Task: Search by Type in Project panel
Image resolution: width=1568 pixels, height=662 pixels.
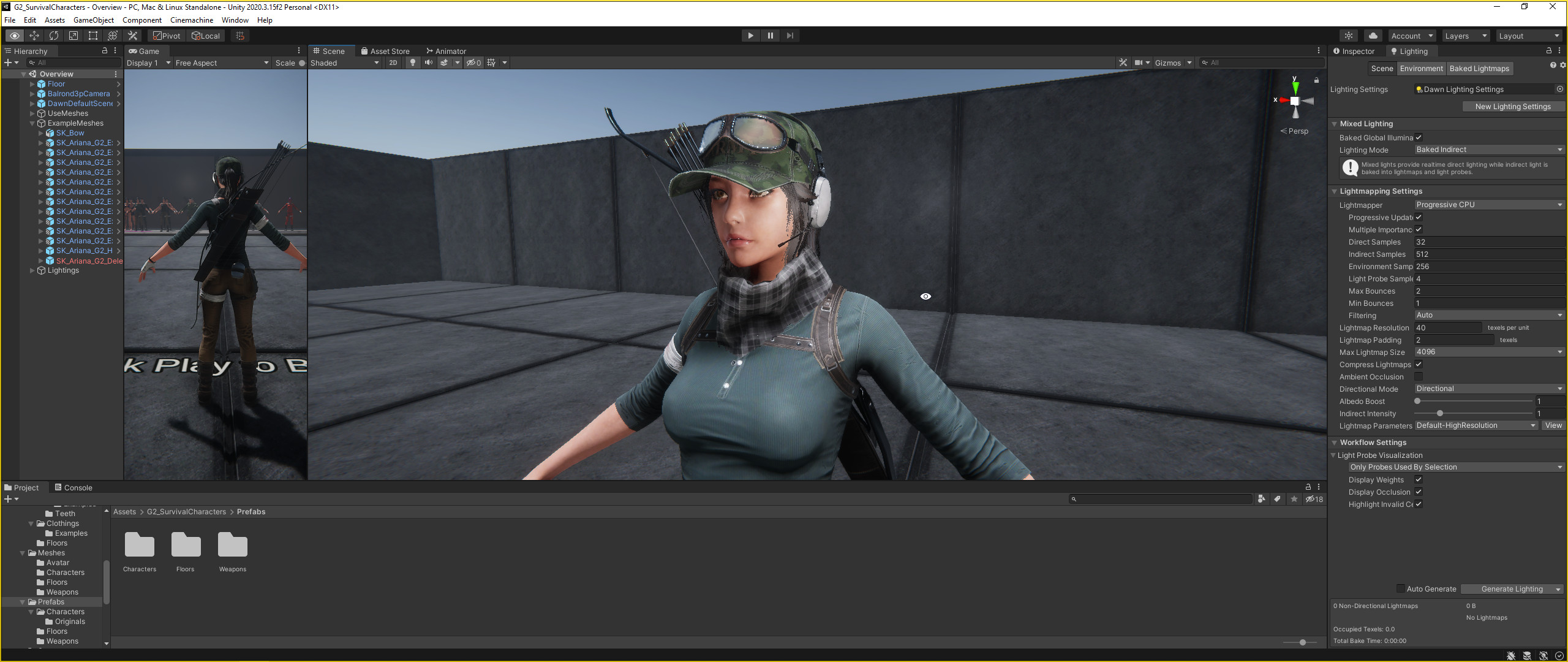Action: click(1261, 499)
